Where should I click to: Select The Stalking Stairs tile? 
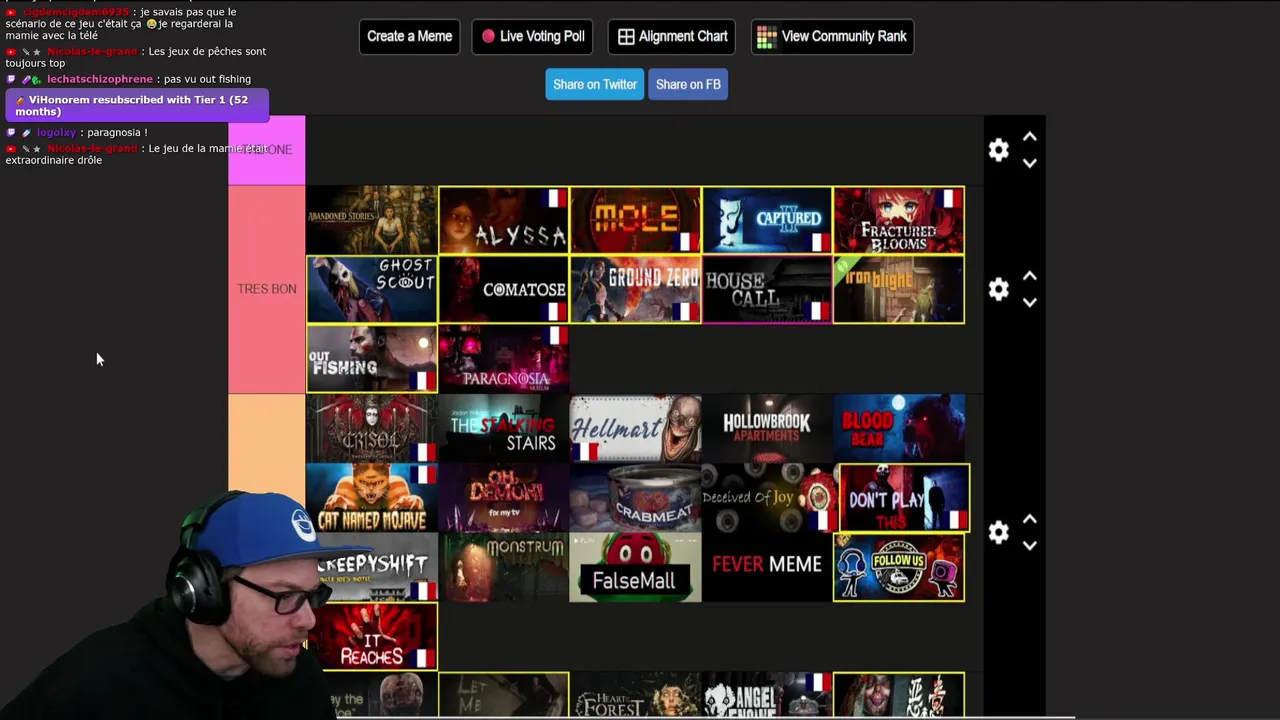click(x=504, y=428)
